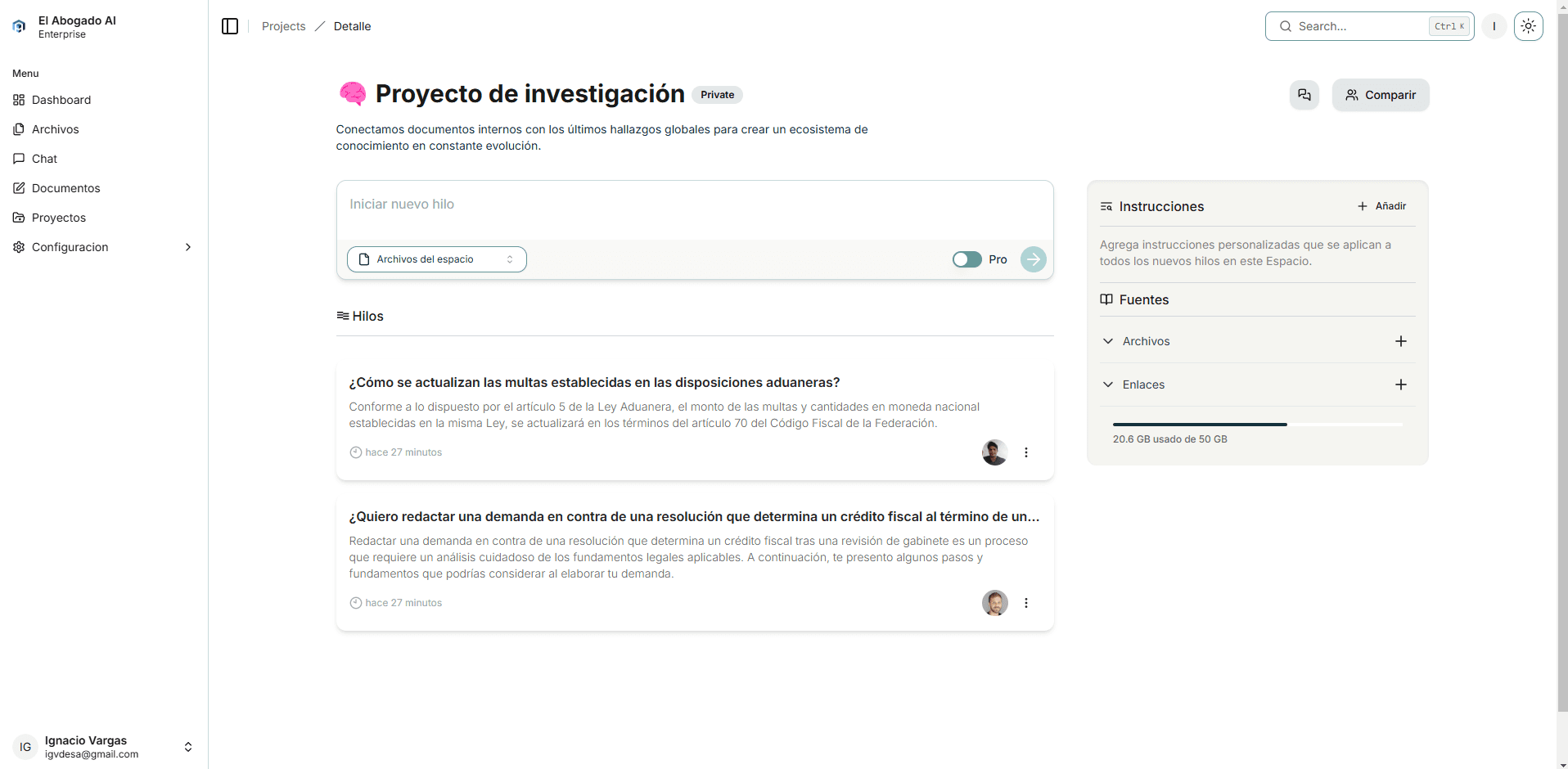
Task: Click the Comparir button
Action: (1380, 95)
